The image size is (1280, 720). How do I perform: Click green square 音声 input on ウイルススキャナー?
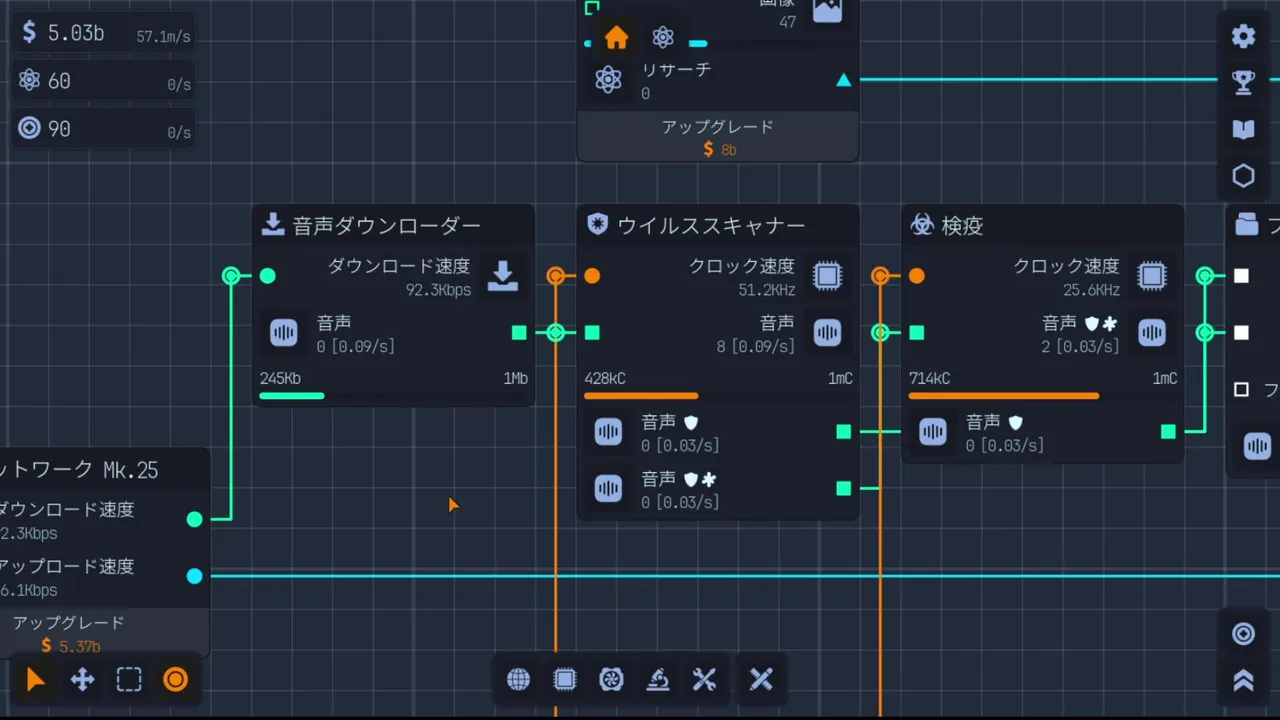[592, 333]
